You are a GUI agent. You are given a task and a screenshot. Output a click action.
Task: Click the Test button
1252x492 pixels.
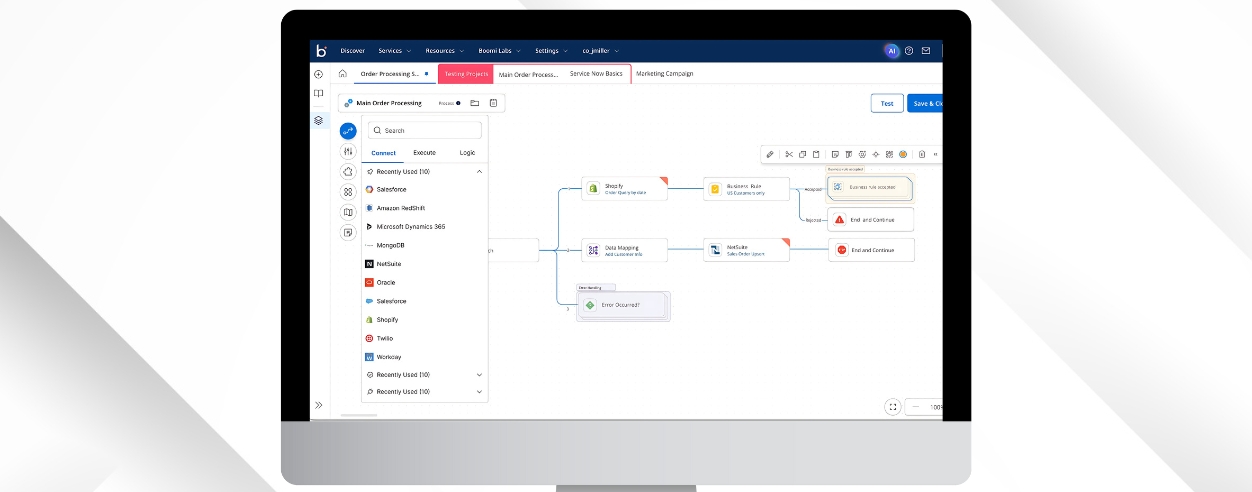tap(886, 103)
